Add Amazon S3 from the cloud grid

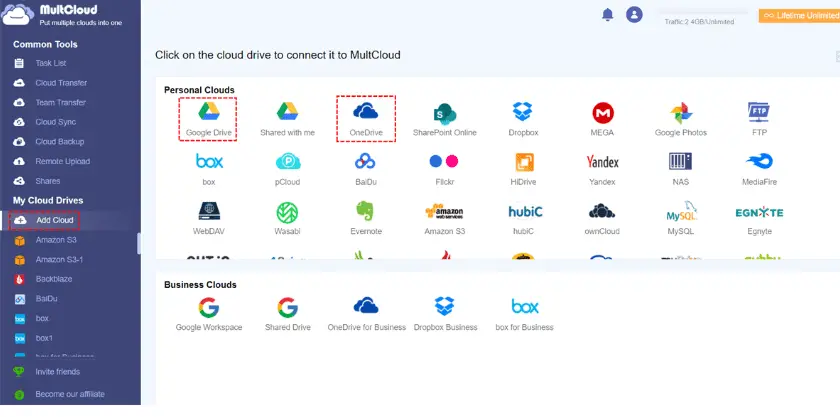coord(445,218)
